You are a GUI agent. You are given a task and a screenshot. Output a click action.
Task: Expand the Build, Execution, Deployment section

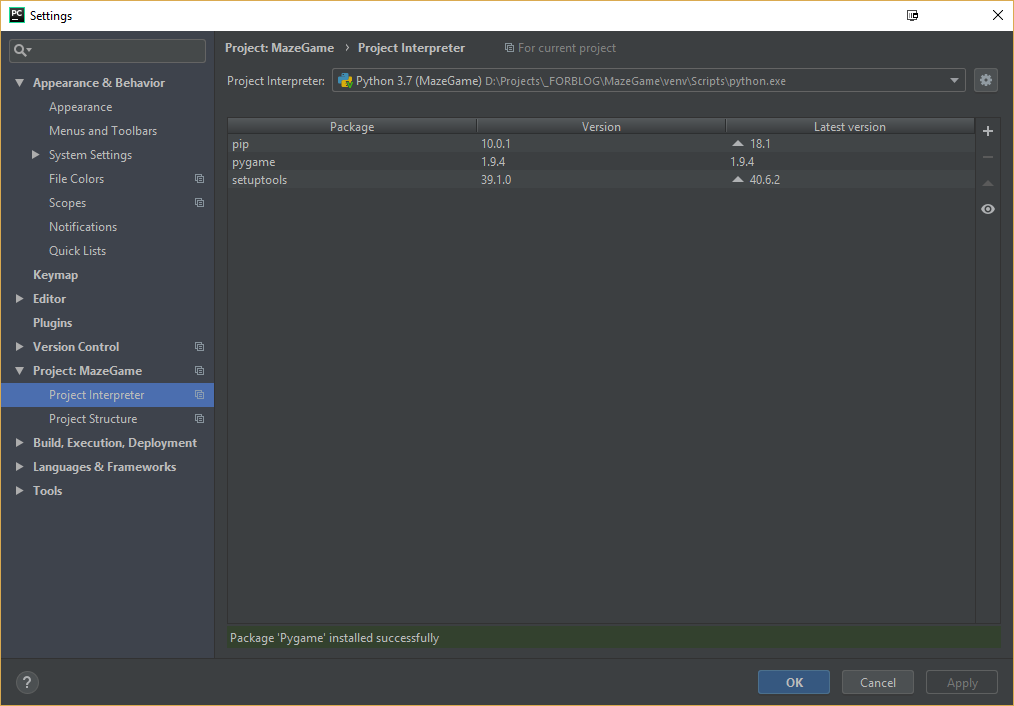click(x=20, y=443)
